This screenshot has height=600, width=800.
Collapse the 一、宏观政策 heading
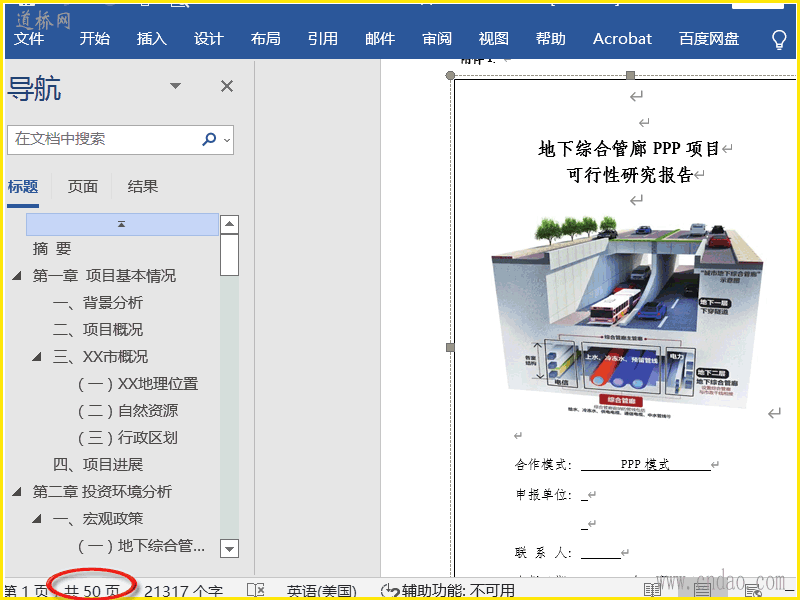point(37,519)
